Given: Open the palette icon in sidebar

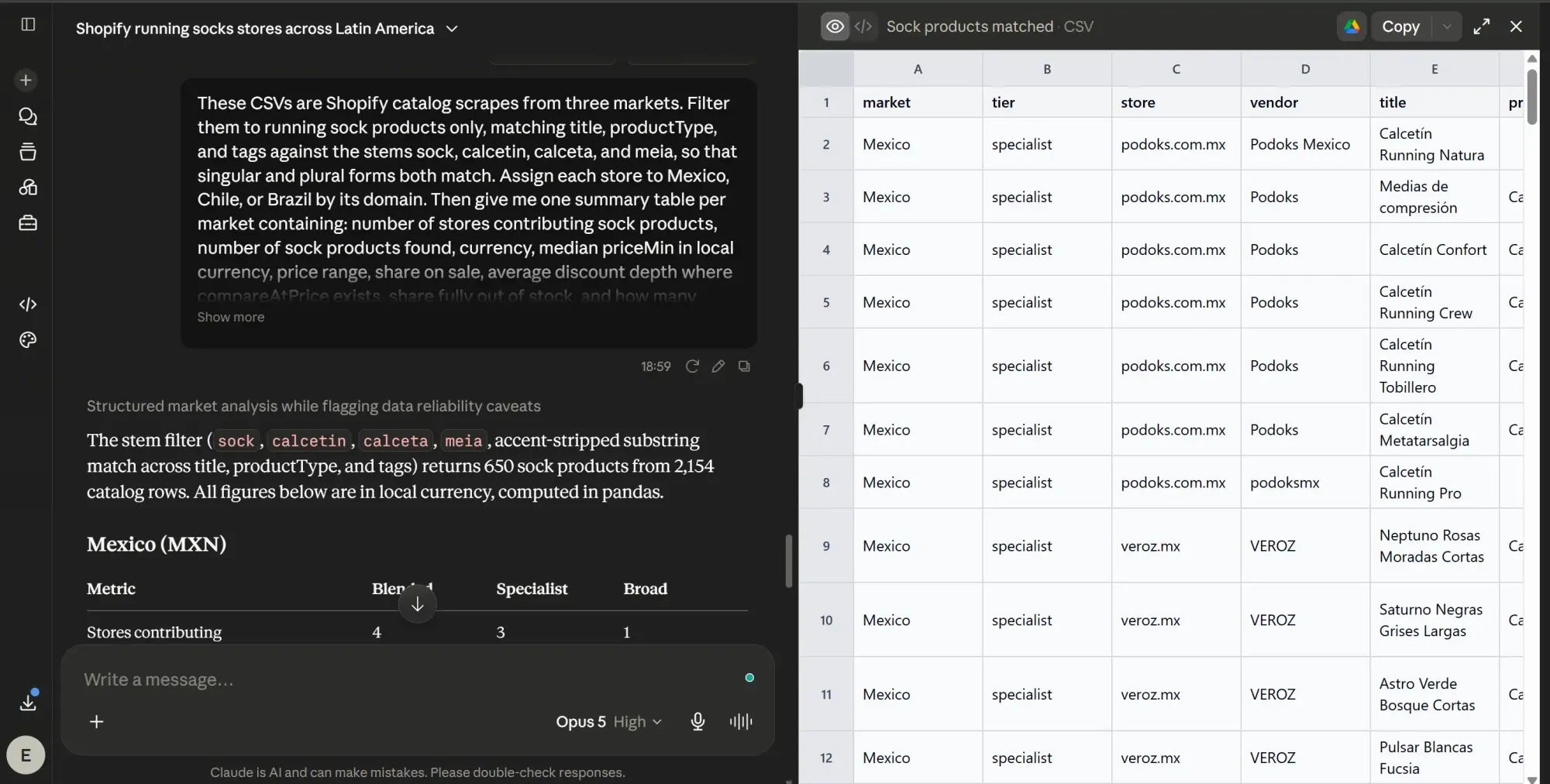Looking at the screenshot, I should pos(28,340).
